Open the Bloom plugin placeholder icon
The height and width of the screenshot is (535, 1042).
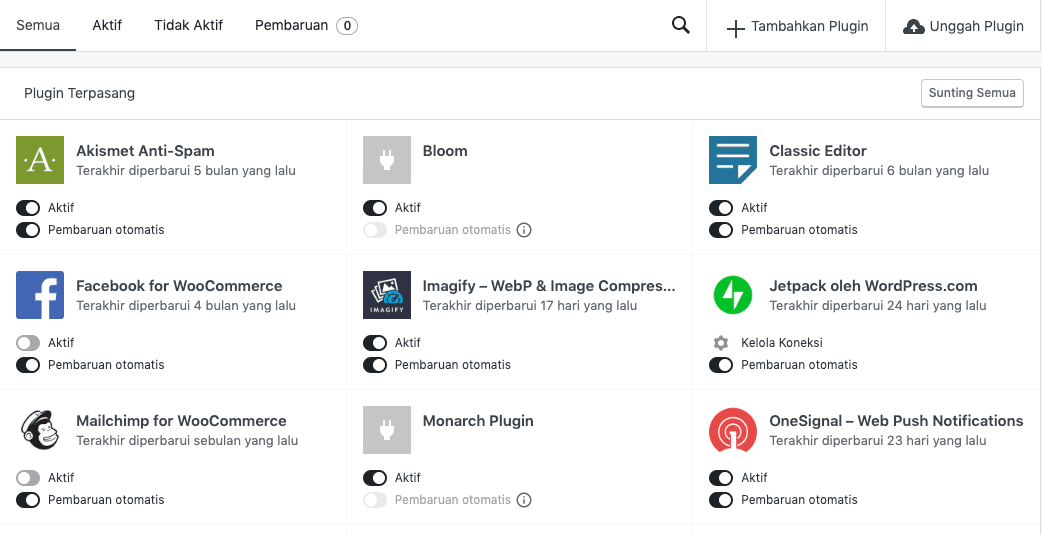tap(387, 160)
